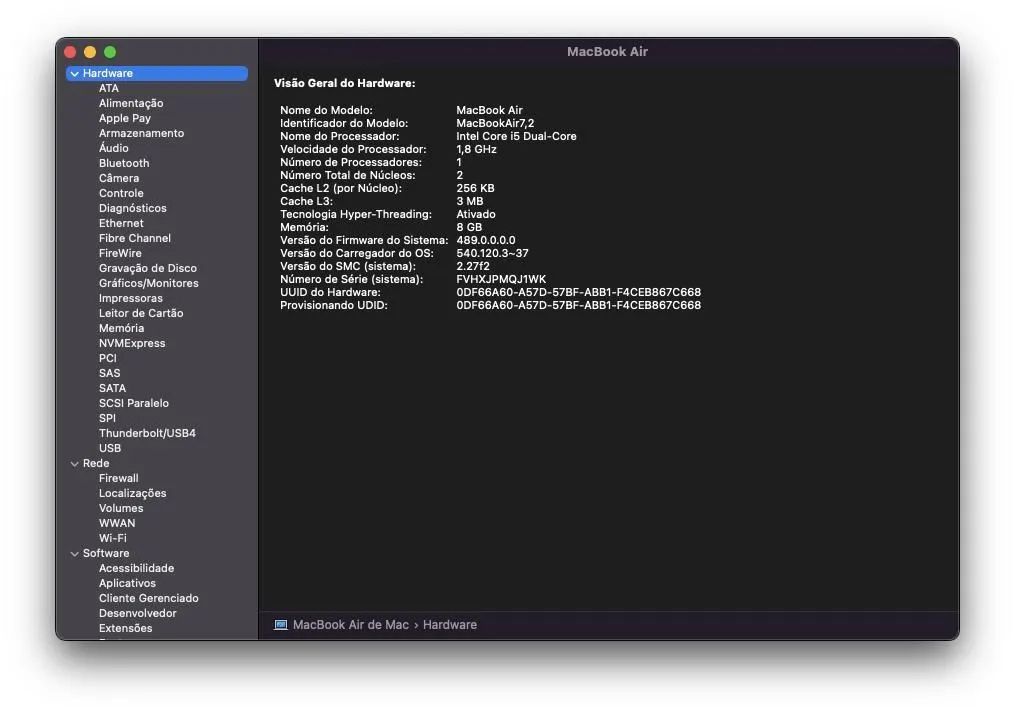Screen dimensions: 1015x714
Task: Open Cliente Gerenciado in sidebar
Action: [x=148, y=598]
